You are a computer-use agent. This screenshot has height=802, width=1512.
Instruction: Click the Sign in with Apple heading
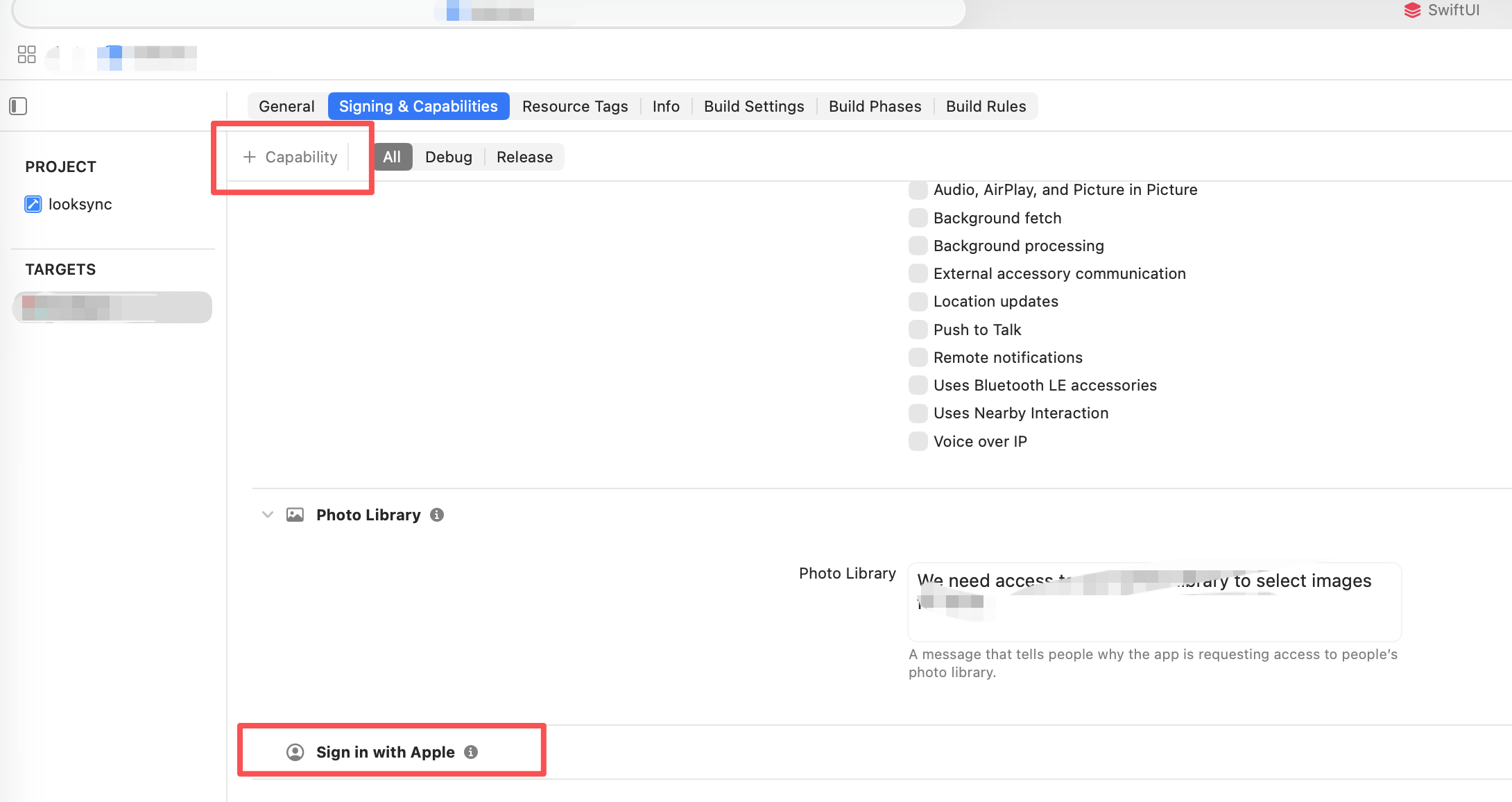[x=386, y=752]
